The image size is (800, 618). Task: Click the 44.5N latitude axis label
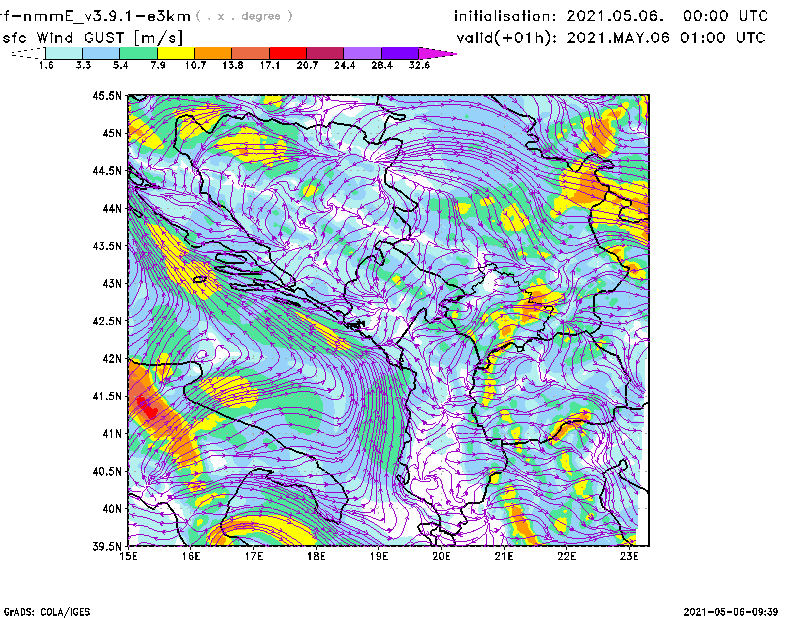[x=107, y=171]
